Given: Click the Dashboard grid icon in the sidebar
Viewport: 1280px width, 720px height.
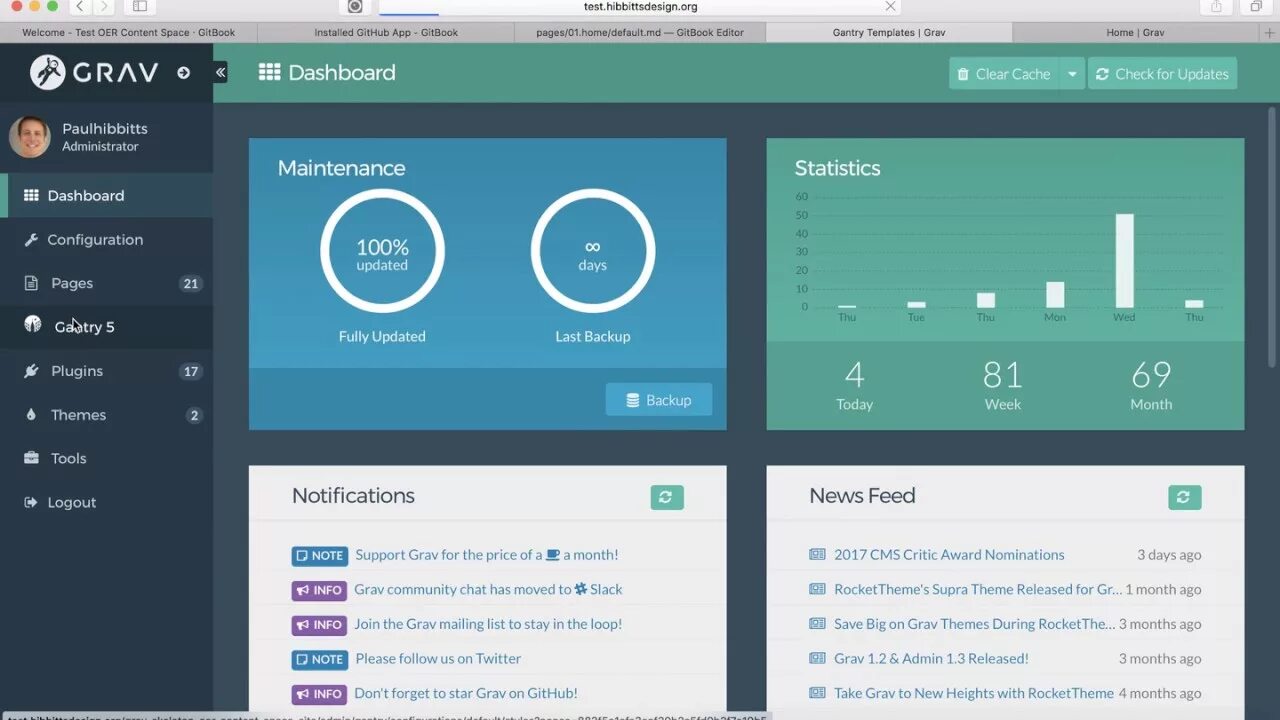Looking at the screenshot, I should pyautogui.click(x=31, y=195).
